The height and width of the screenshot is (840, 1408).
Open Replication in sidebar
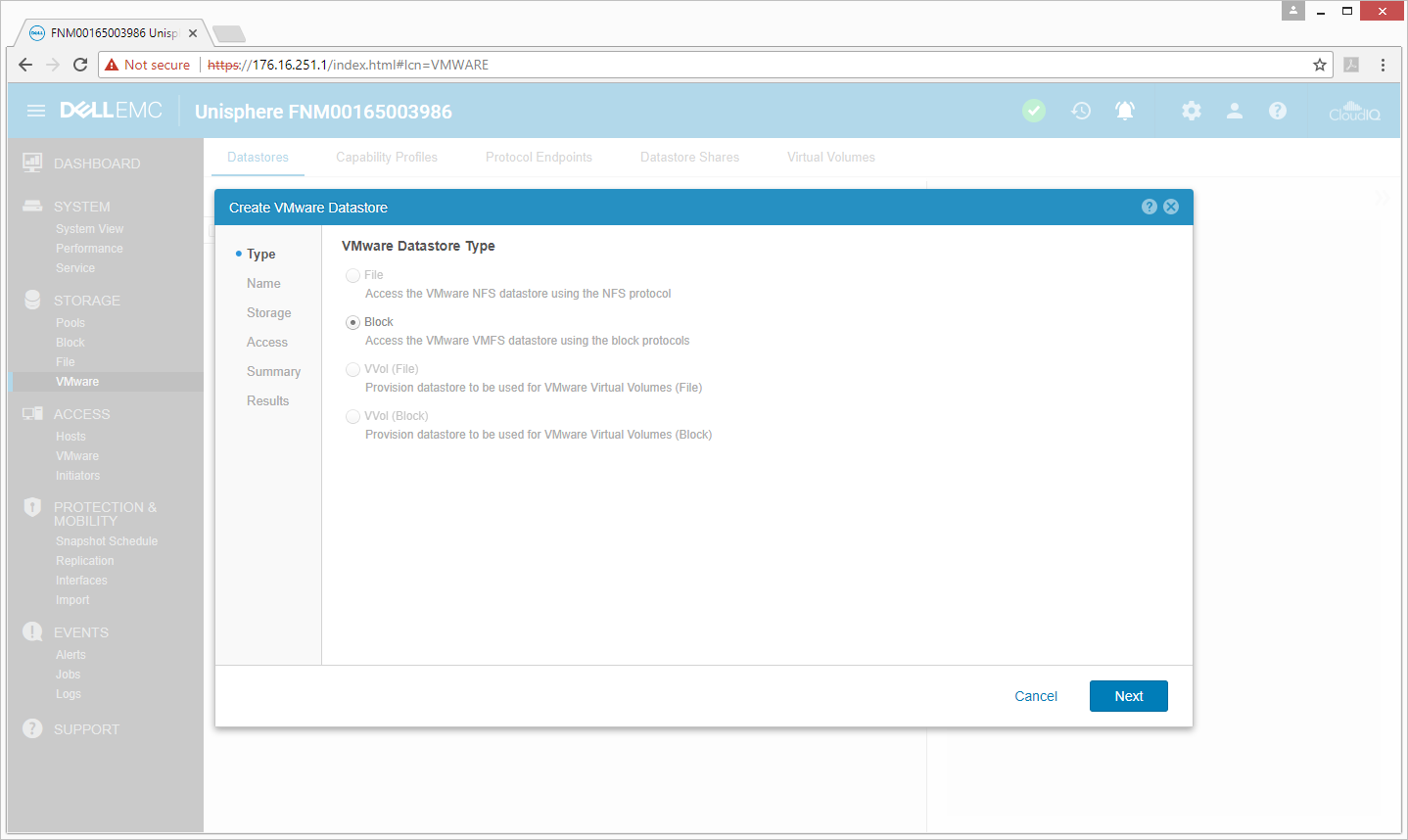(x=85, y=561)
